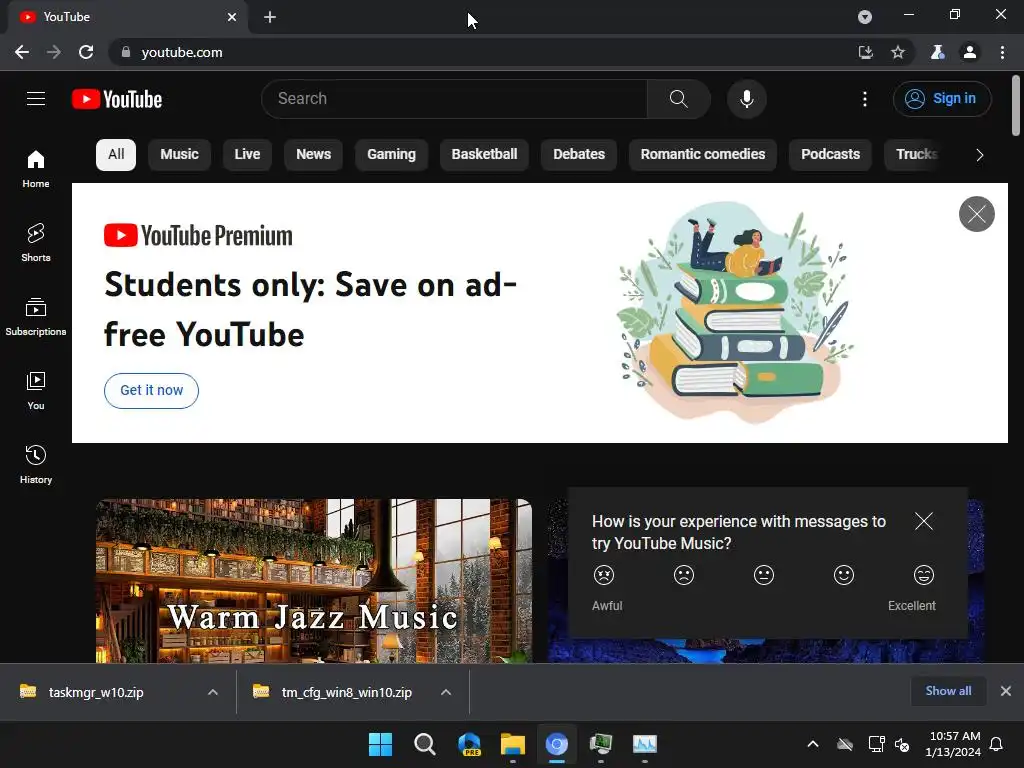This screenshot has width=1024, height=768.
Task: Open History in the sidebar
Action: (x=36, y=464)
